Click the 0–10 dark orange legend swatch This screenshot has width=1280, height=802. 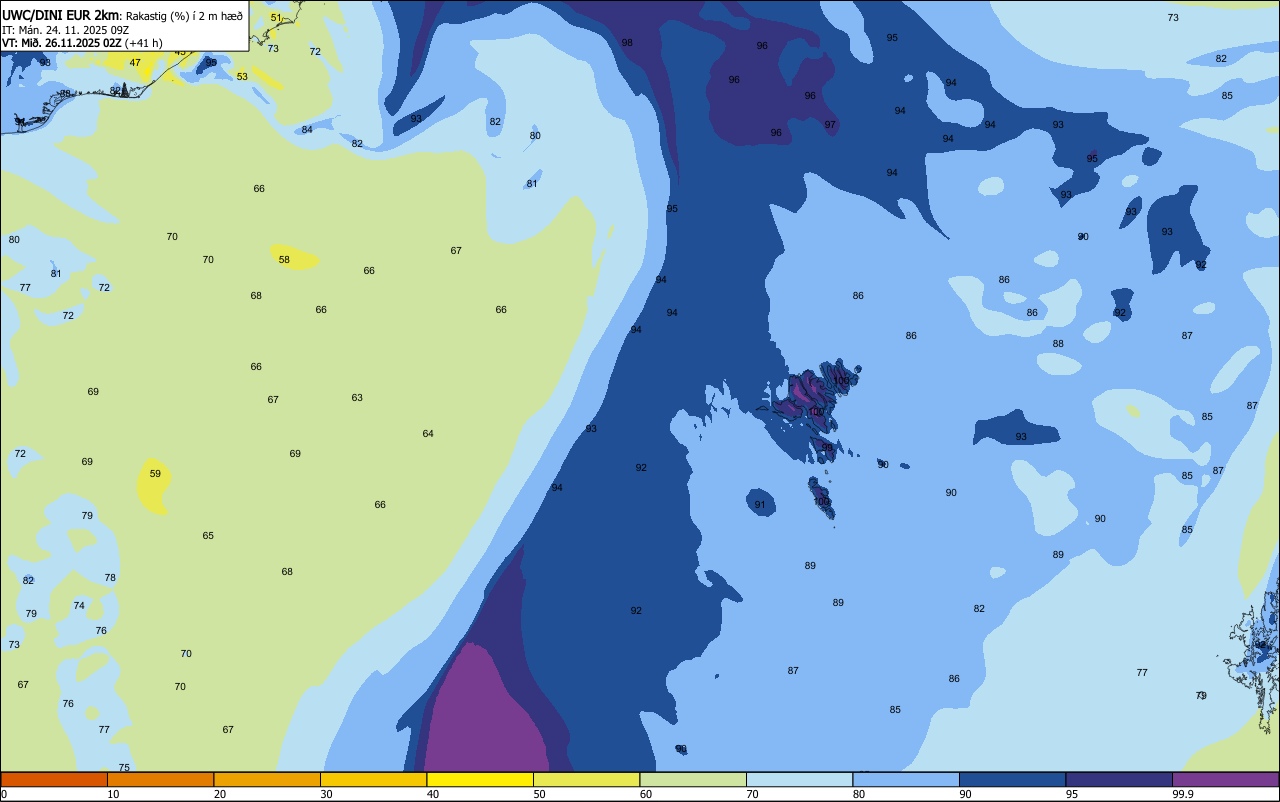point(54,779)
